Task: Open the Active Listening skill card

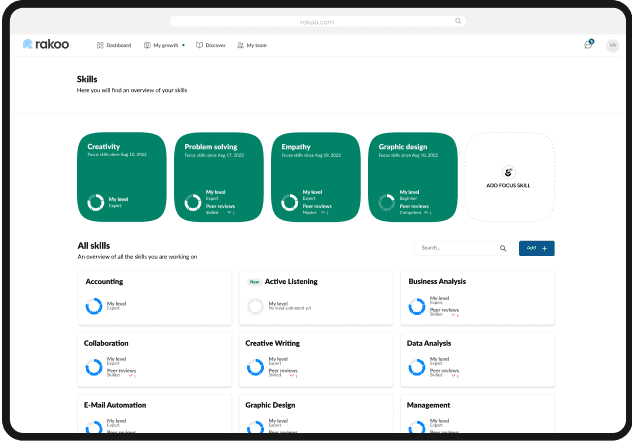Action: point(316,298)
